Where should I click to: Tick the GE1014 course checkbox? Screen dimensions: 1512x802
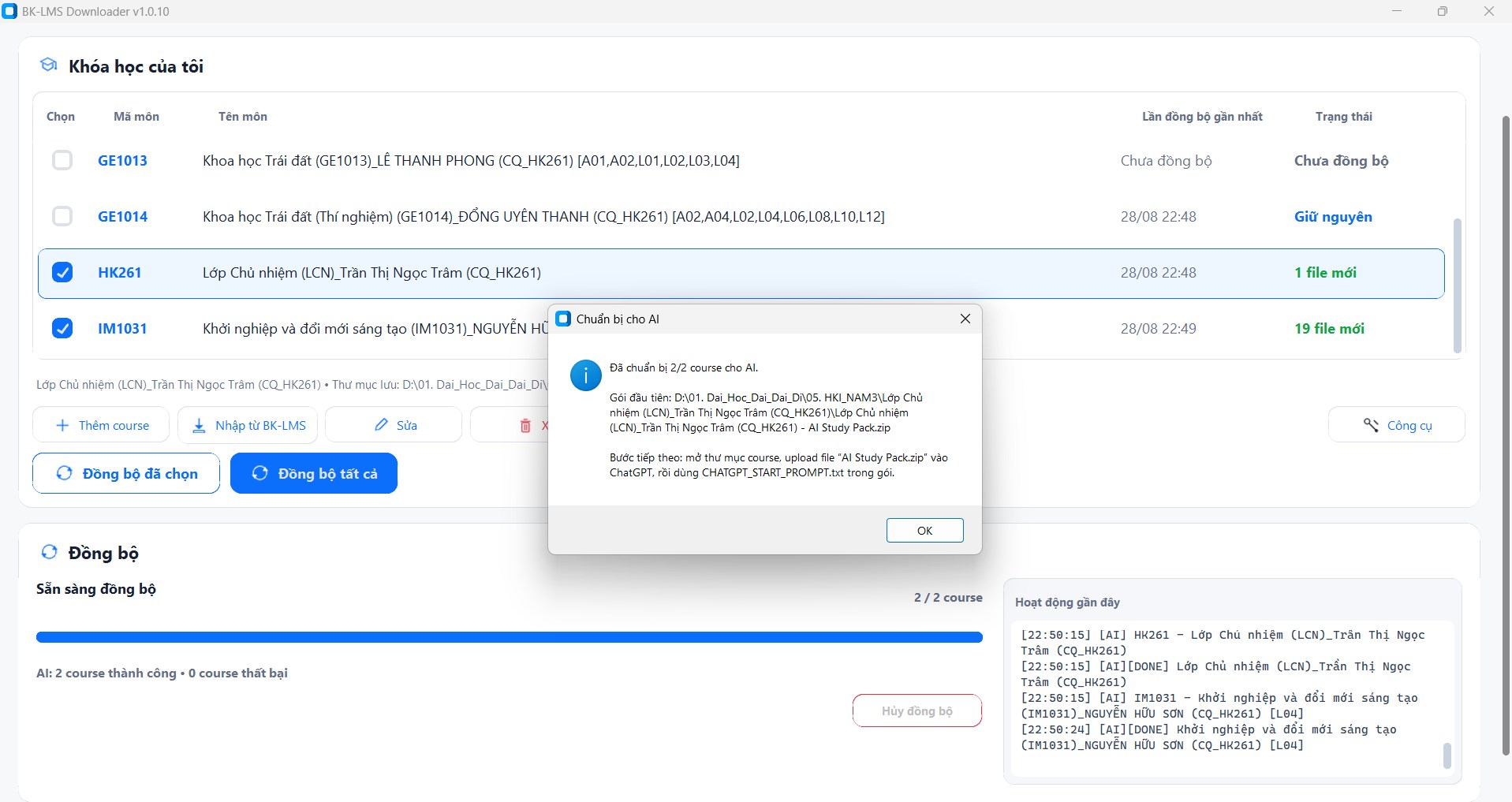tap(62, 217)
